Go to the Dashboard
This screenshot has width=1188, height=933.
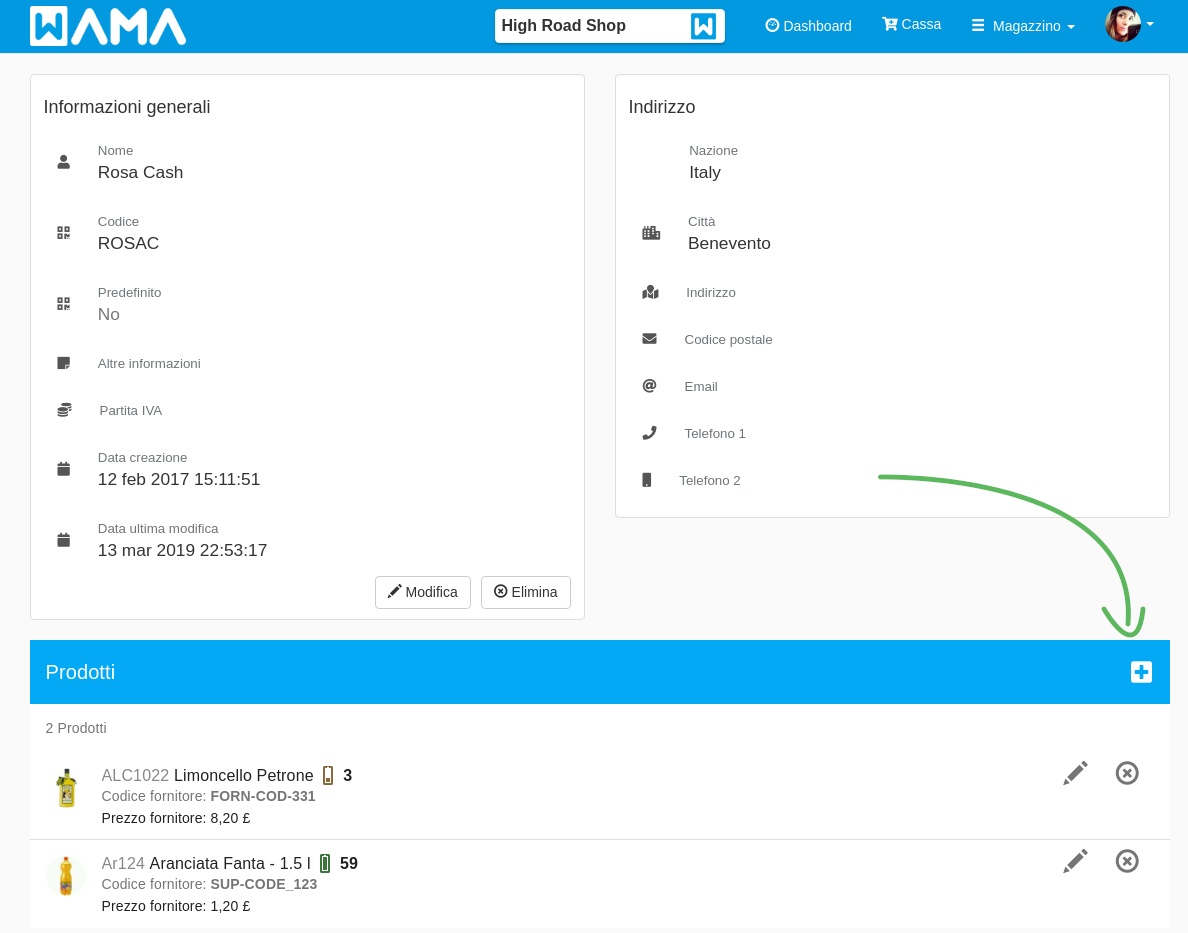tap(808, 26)
